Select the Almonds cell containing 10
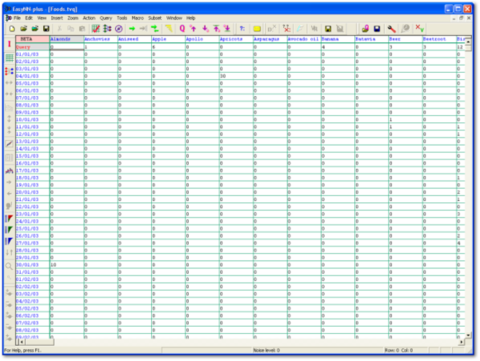Viewport: 480px width, 361px height. (67, 265)
